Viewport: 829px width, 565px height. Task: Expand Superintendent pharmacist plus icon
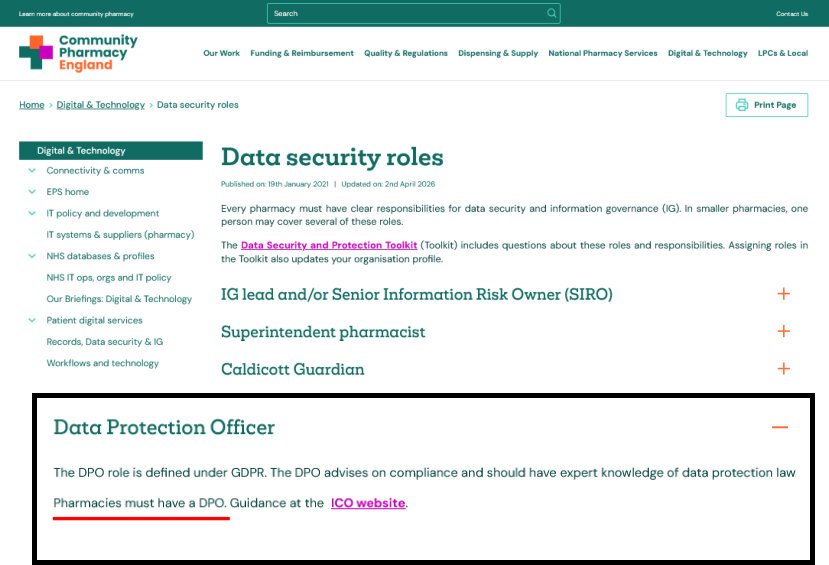783,331
